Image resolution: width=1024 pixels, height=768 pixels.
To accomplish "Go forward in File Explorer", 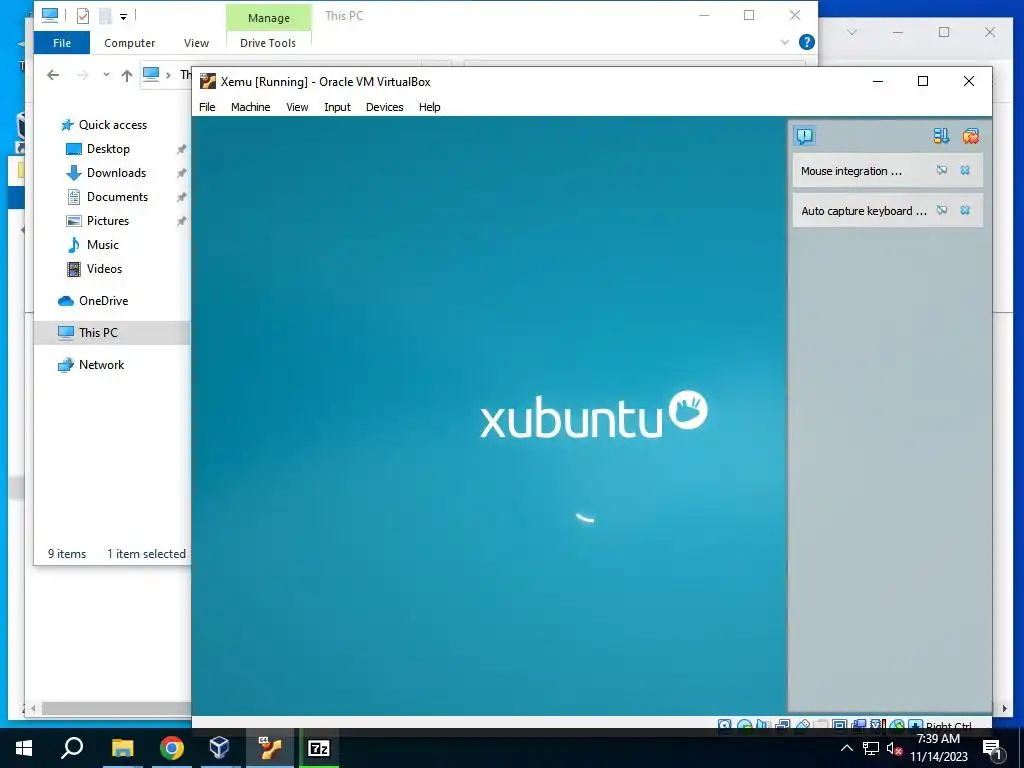I will click(x=83, y=75).
